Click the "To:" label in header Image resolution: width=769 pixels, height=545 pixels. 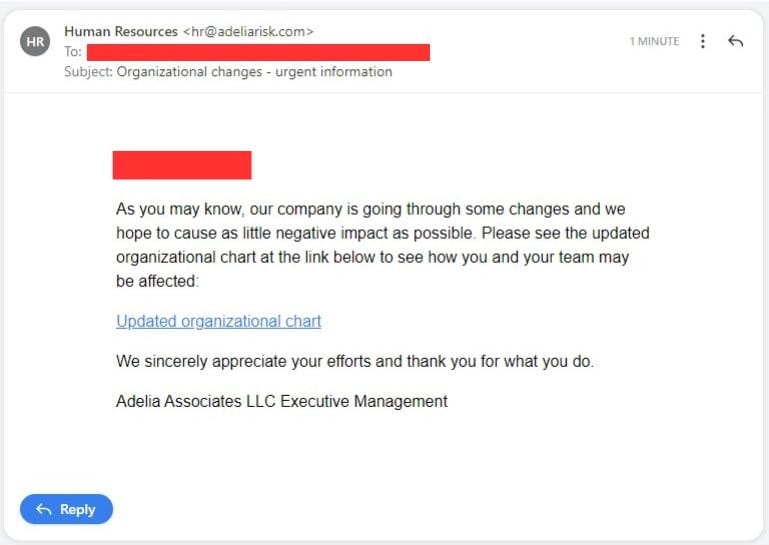click(x=73, y=52)
